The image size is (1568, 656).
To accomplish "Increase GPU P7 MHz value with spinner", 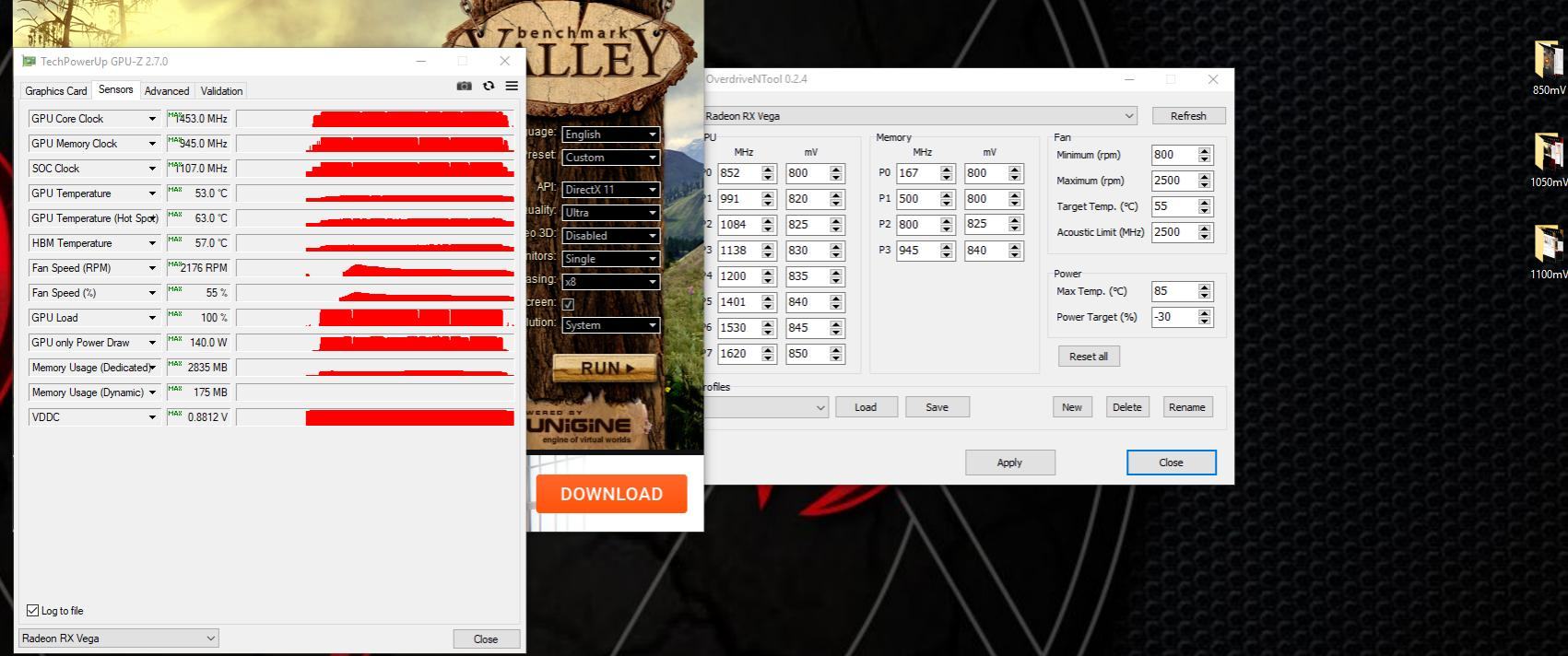I will point(768,350).
